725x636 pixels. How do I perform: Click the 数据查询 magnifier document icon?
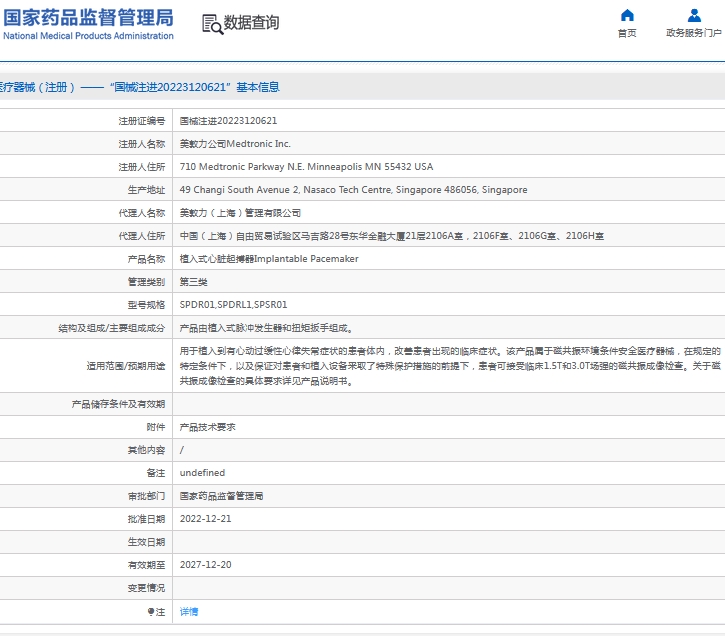pos(212,24)
